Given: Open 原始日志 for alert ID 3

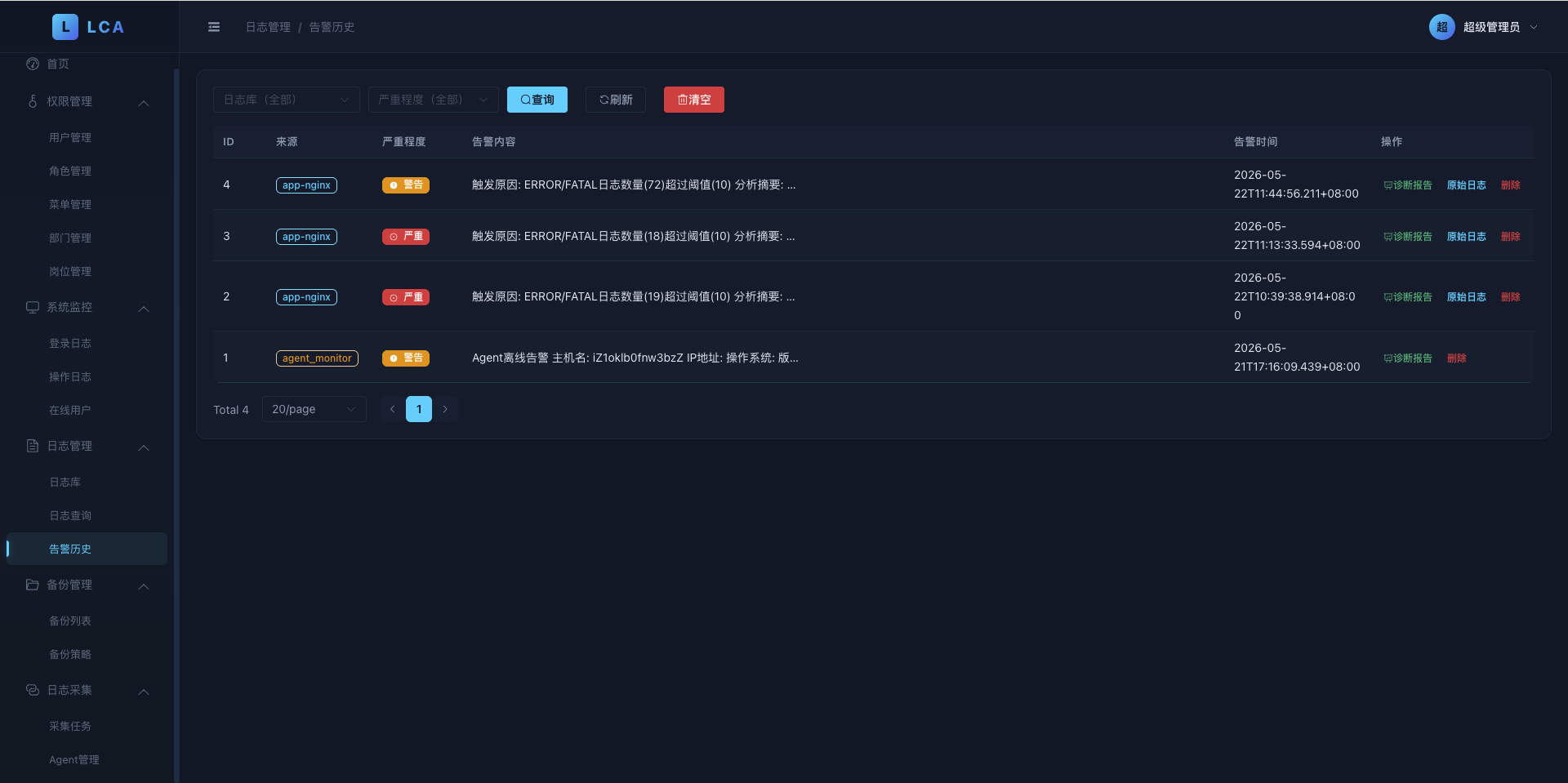Looking at the screenshot, I should coord(1467,237).
